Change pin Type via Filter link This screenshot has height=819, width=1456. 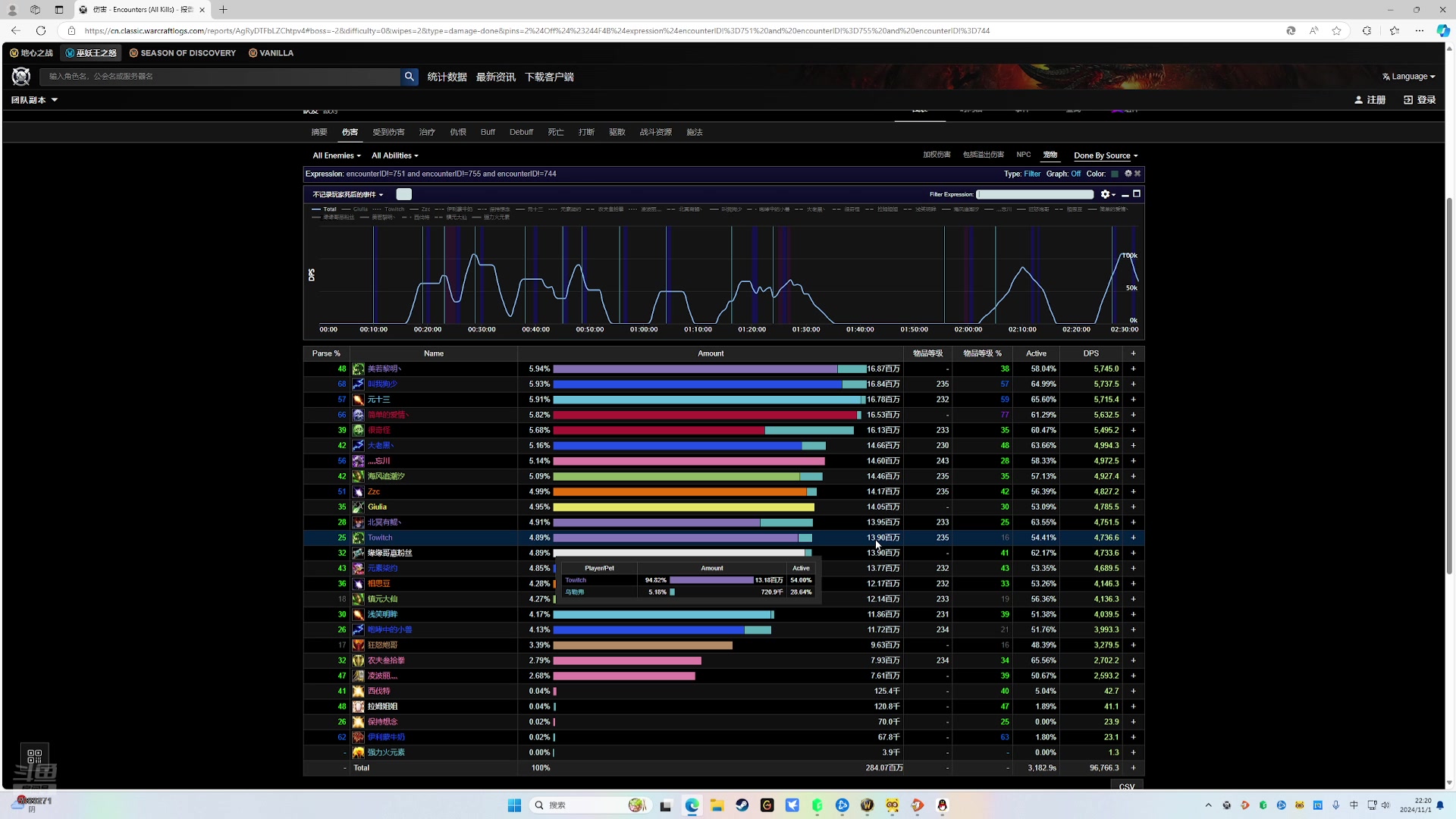1032,174
